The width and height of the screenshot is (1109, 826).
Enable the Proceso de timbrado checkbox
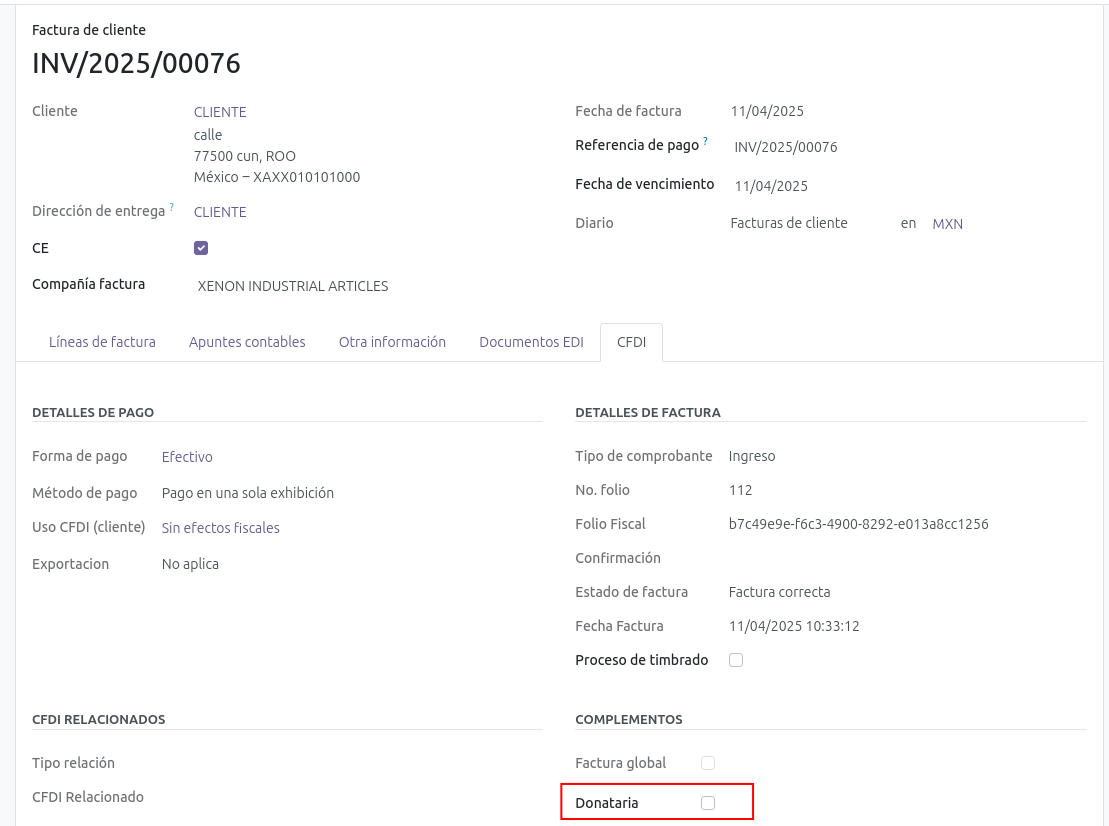click(736, 660)
